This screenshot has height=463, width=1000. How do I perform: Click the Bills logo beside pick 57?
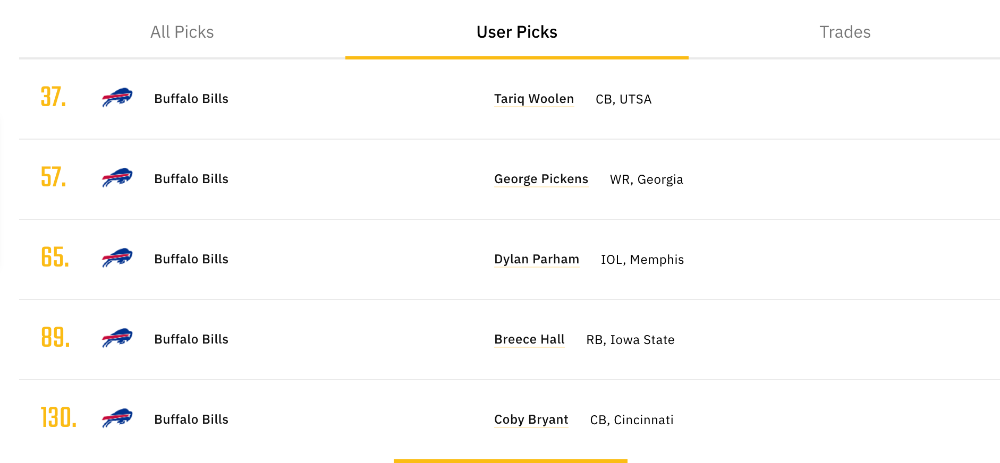pos(117,179)
